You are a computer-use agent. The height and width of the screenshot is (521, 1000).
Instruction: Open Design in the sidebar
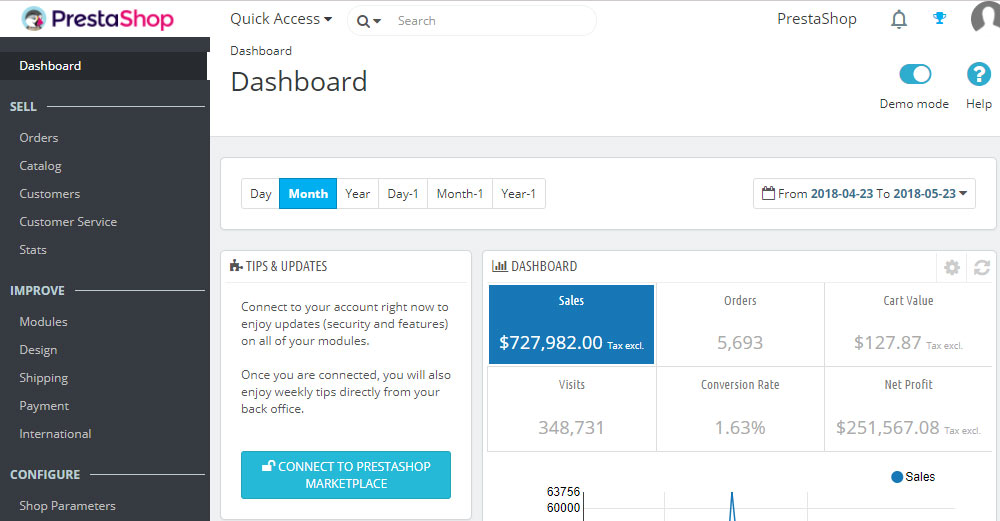point(38,350)
